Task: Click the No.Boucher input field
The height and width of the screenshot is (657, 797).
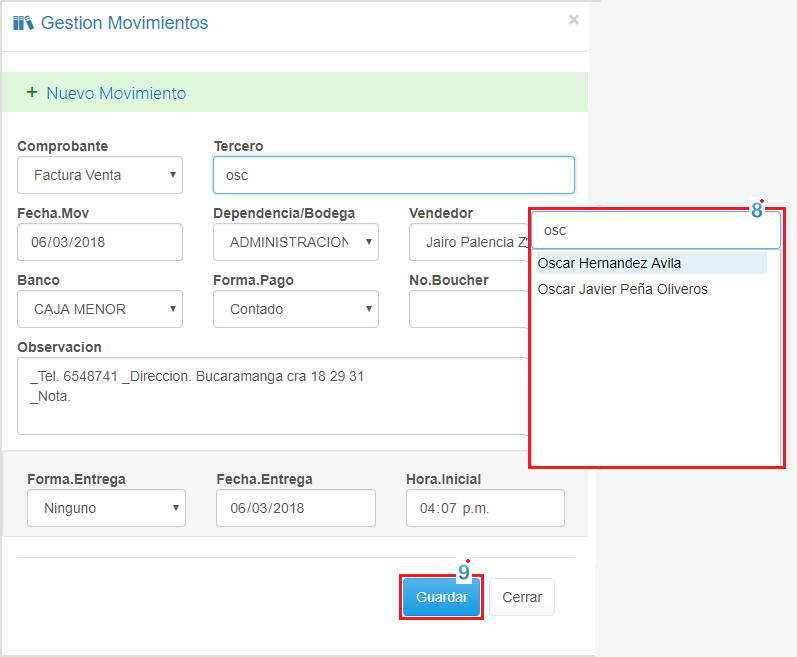Action: click(x=467, y=309)
